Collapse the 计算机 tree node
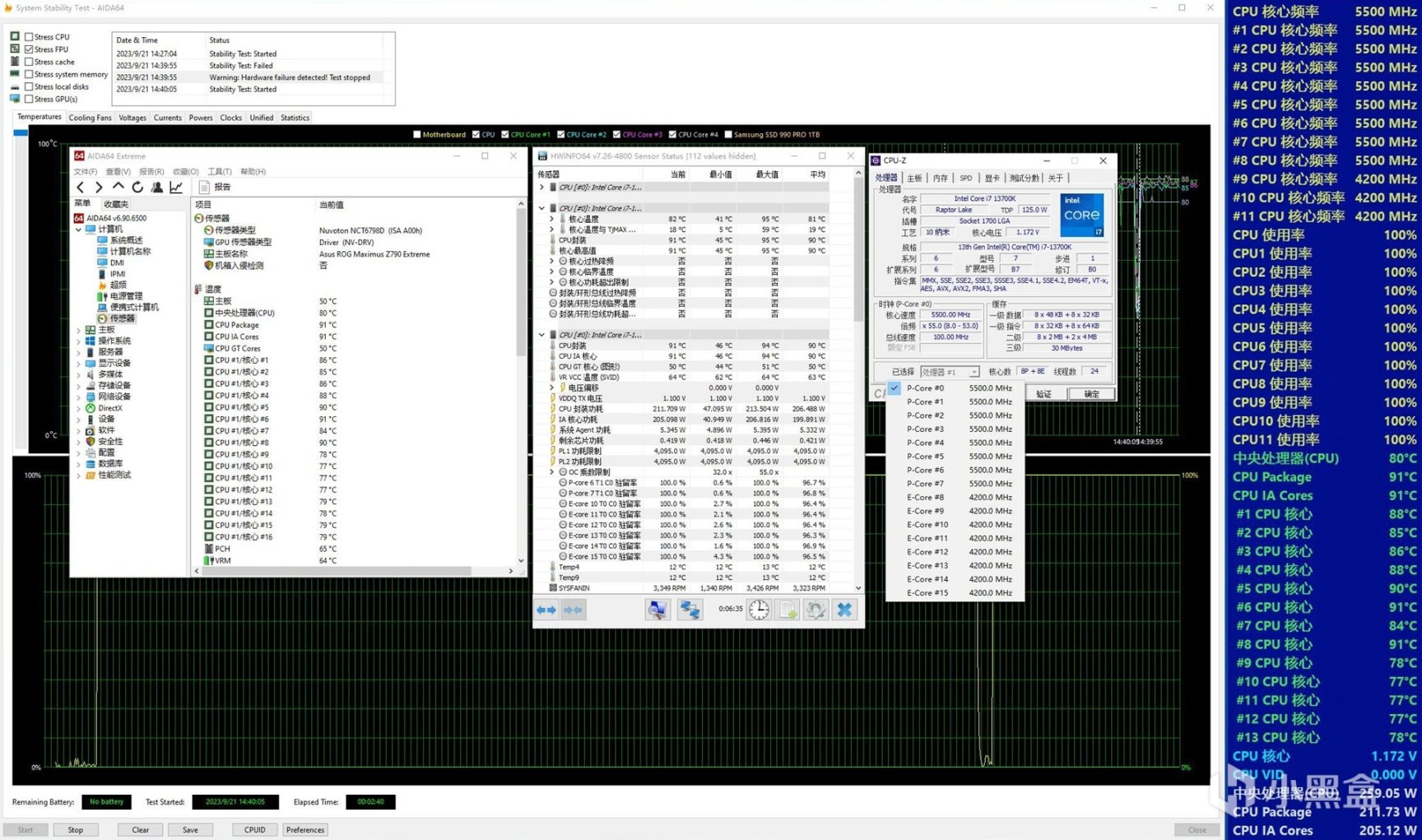1422x840 pixels. [79, 230]
